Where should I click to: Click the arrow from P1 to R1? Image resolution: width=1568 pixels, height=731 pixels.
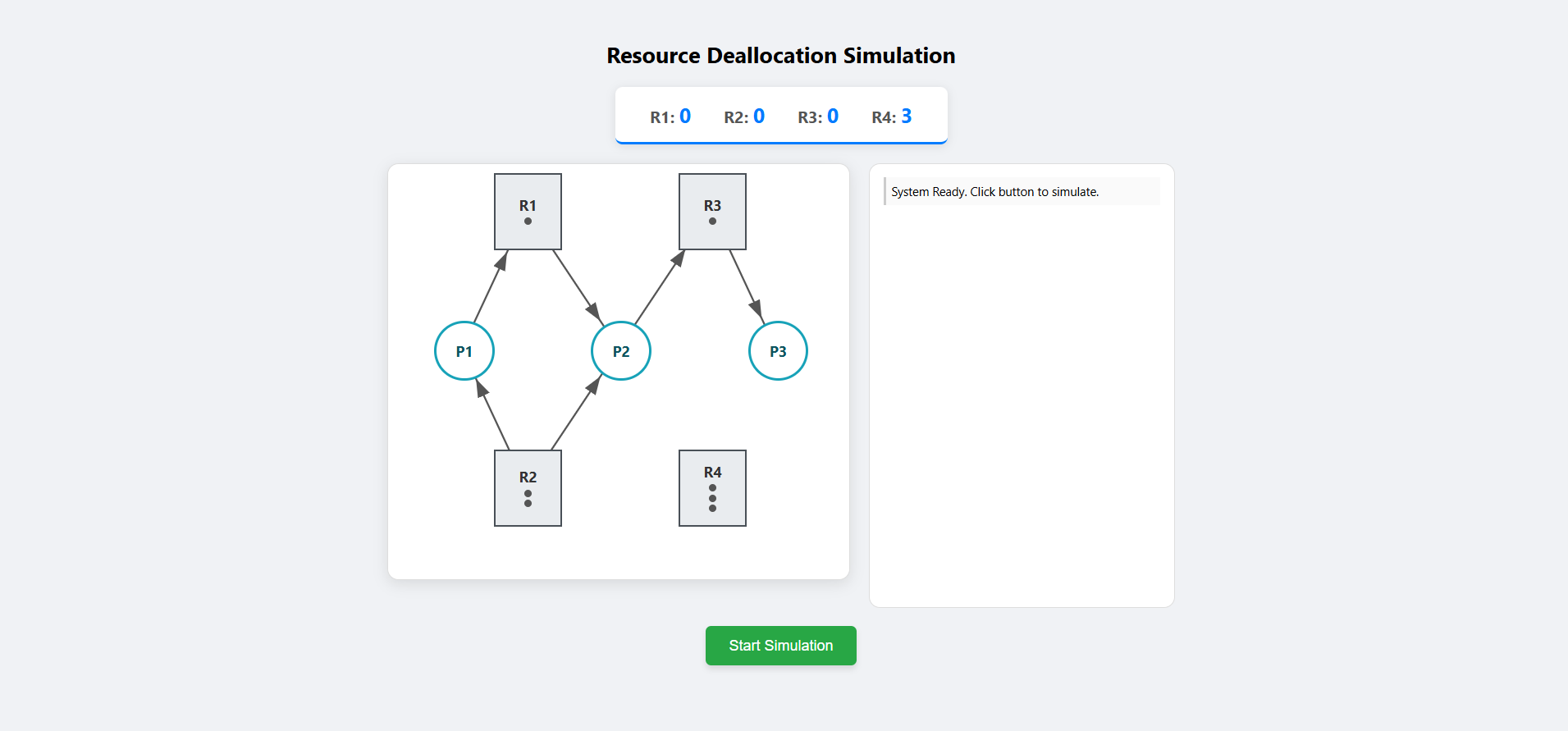490,288
